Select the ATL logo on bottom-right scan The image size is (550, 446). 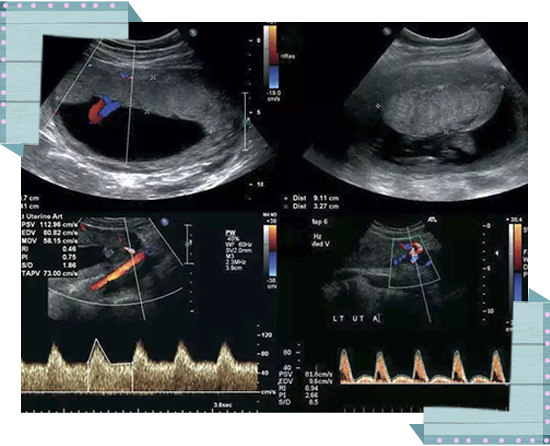pyautogui.click(x=431, y=220)
